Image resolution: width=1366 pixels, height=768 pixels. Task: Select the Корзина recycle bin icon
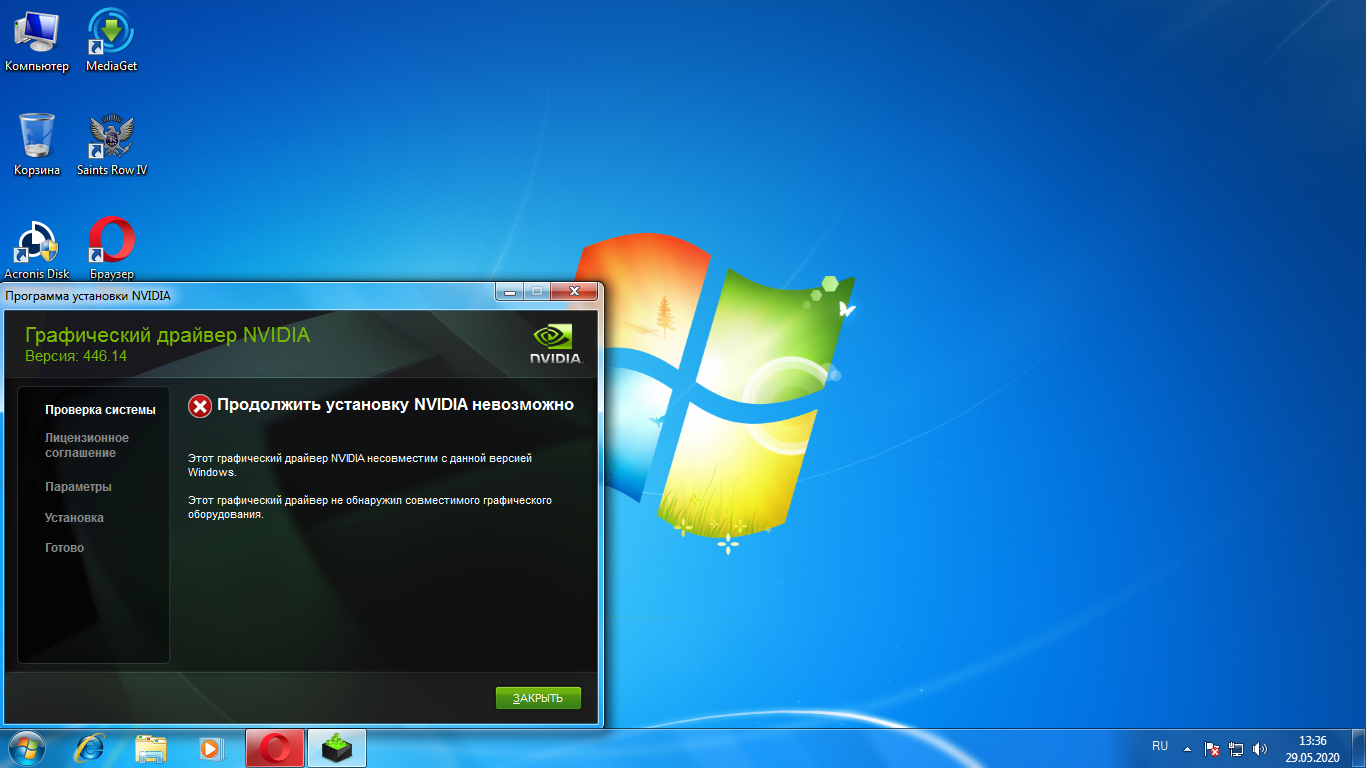(37, 144)
